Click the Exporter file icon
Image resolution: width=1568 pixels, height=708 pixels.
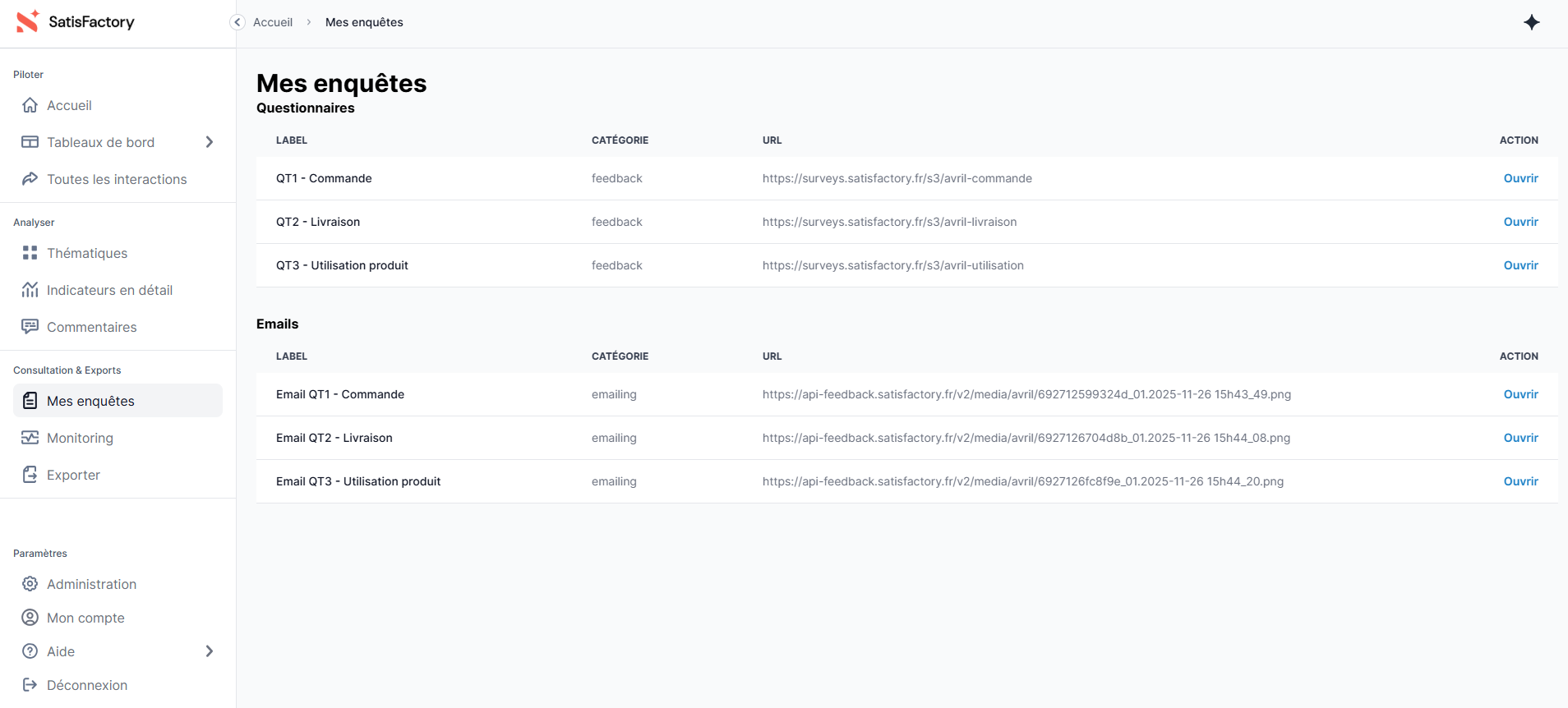tap(30, 475)
